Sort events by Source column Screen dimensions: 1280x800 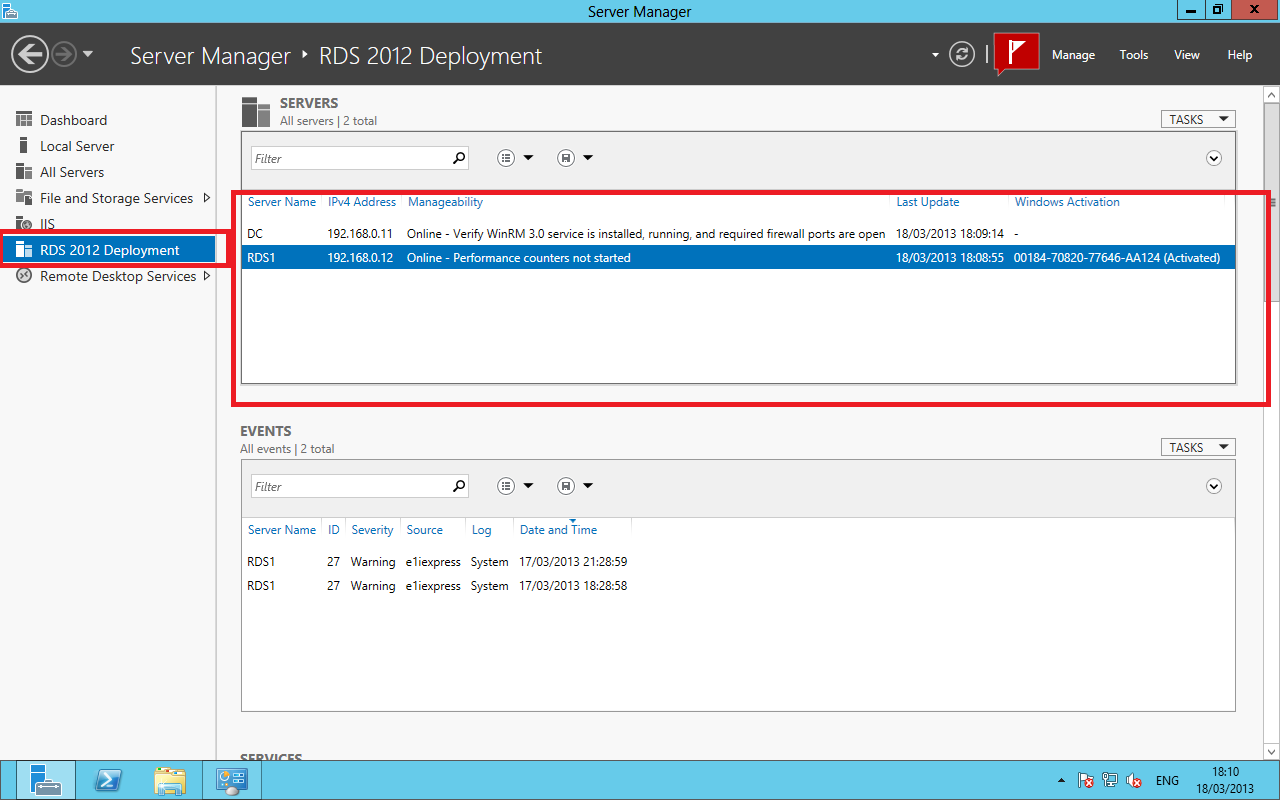[x=425, y=530]
